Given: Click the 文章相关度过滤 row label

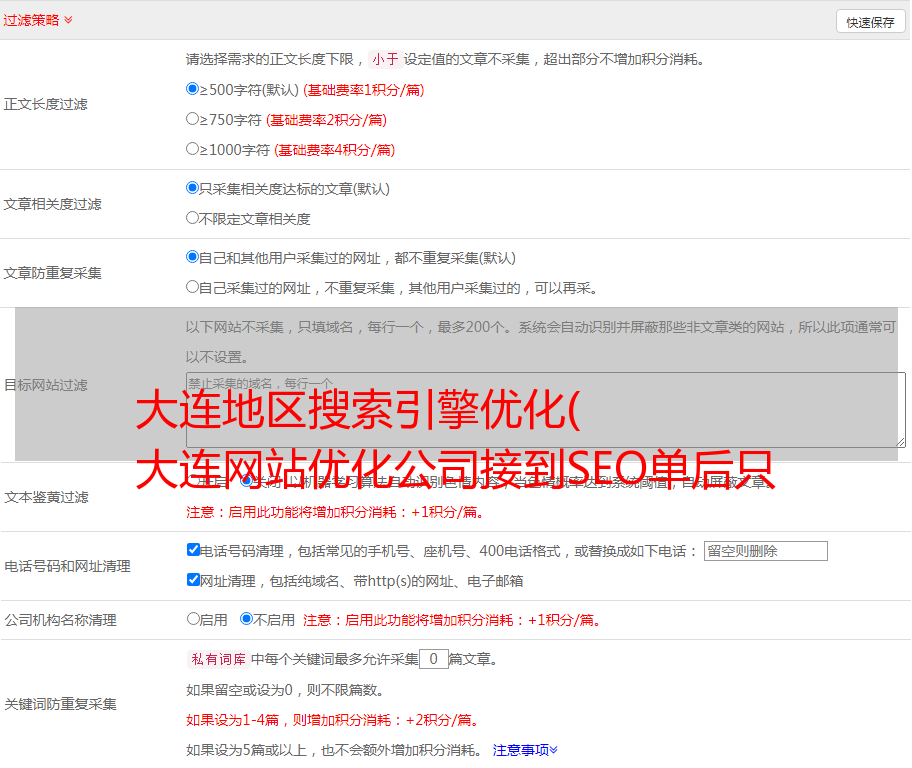Looking at the screenshot, I should 52,204.
